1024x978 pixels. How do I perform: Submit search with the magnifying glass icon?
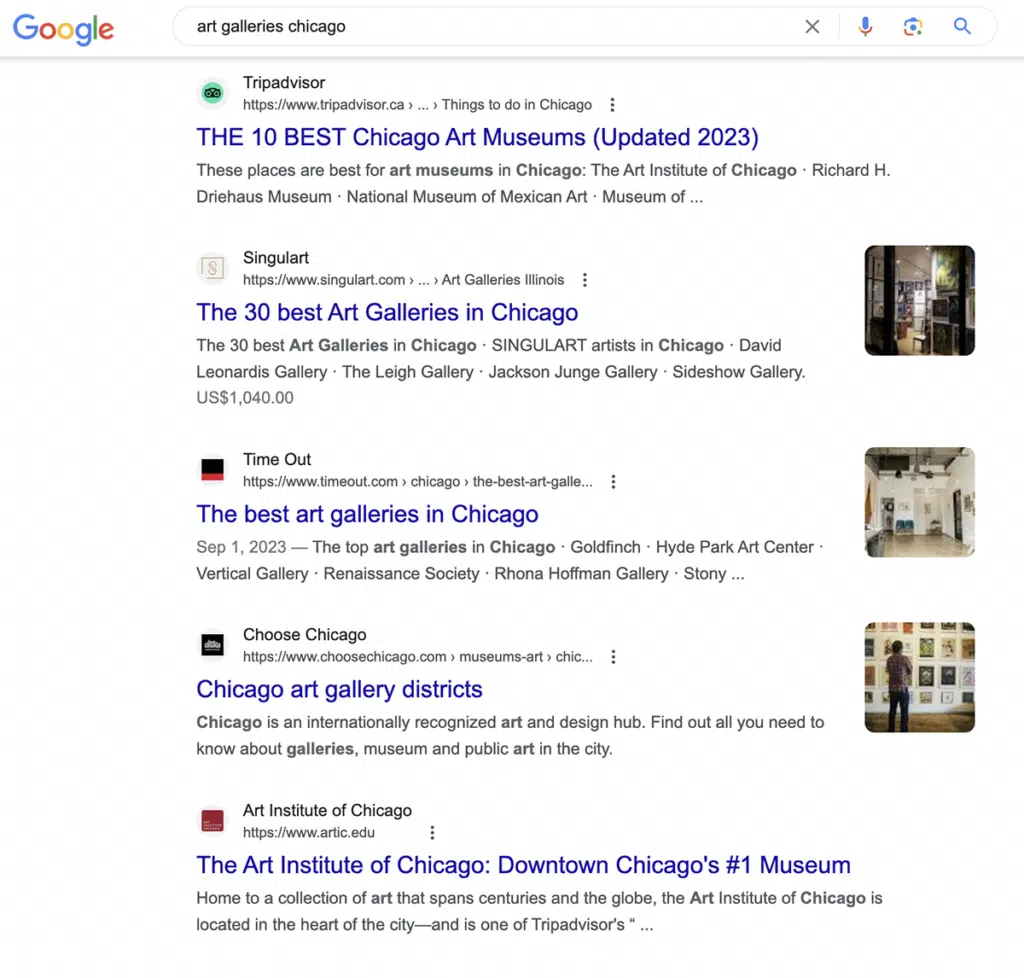pyautogui.click(x=962, y=26)
